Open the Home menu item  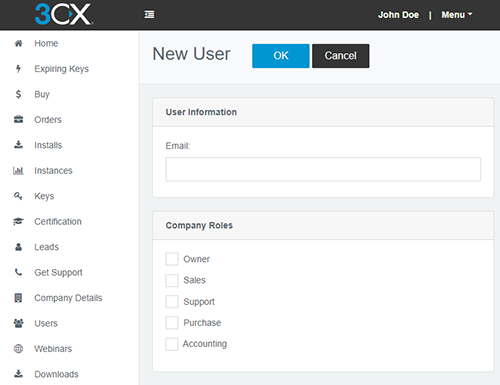click(46, 43)
